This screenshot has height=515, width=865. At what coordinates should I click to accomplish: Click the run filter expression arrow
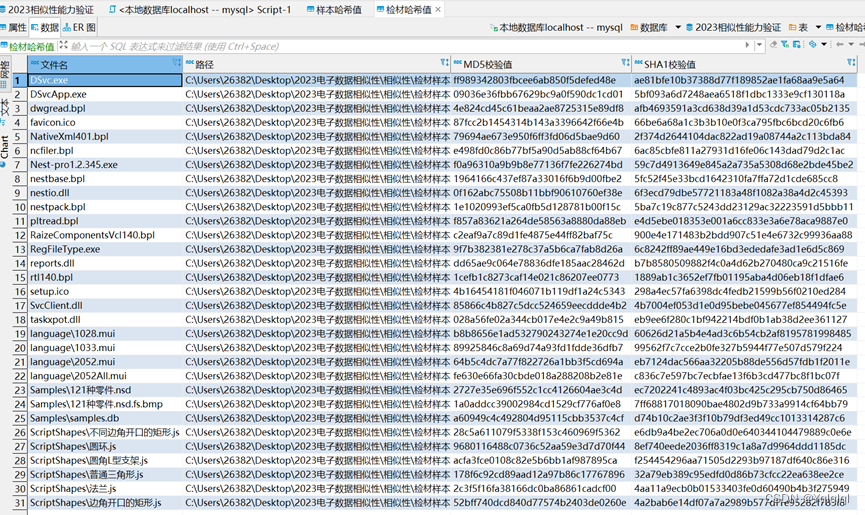point(747,45)
